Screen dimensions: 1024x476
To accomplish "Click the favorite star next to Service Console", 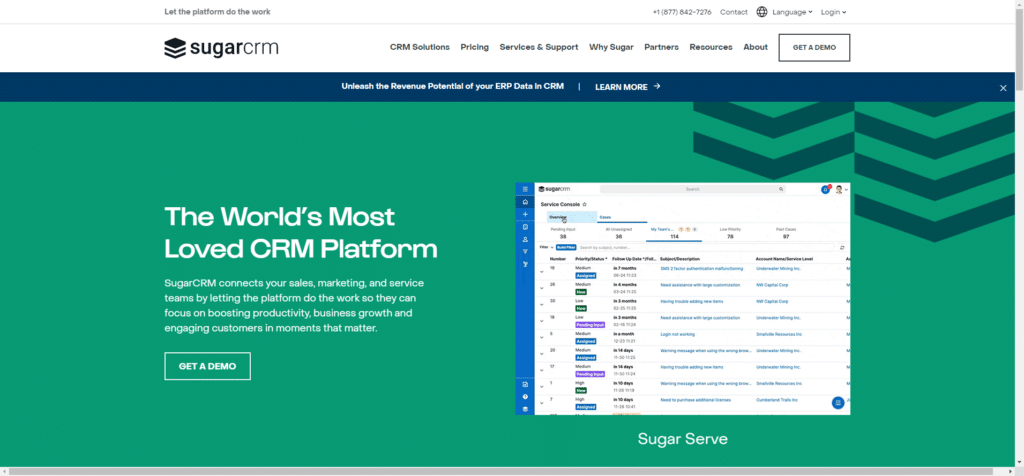I will coord(584,204).
